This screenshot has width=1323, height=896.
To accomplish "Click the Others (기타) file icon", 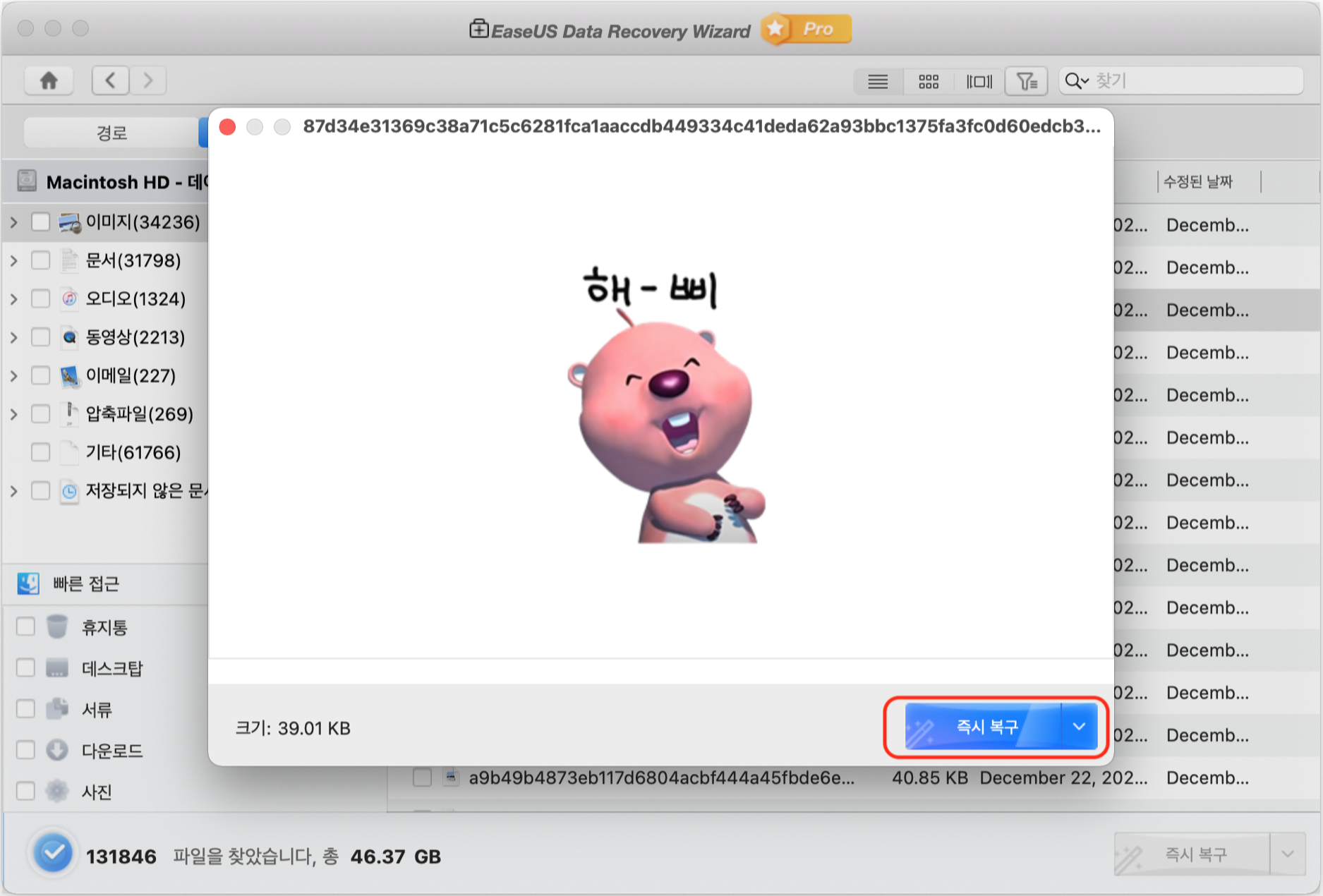I will pyautogui.click(x=69, y=452).
